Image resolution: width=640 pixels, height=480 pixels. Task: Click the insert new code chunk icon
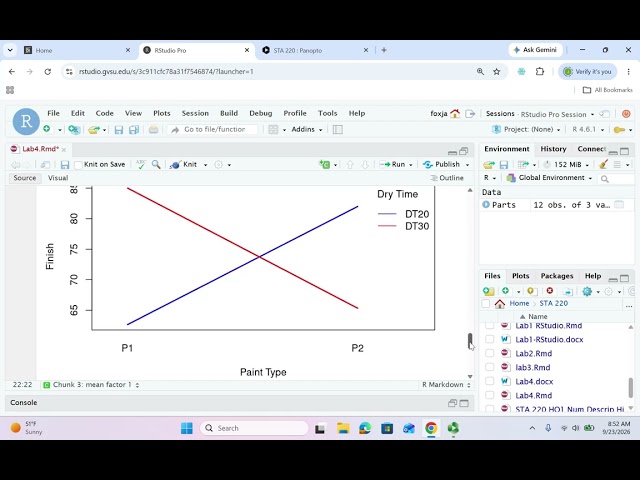(x=325, y=164)
